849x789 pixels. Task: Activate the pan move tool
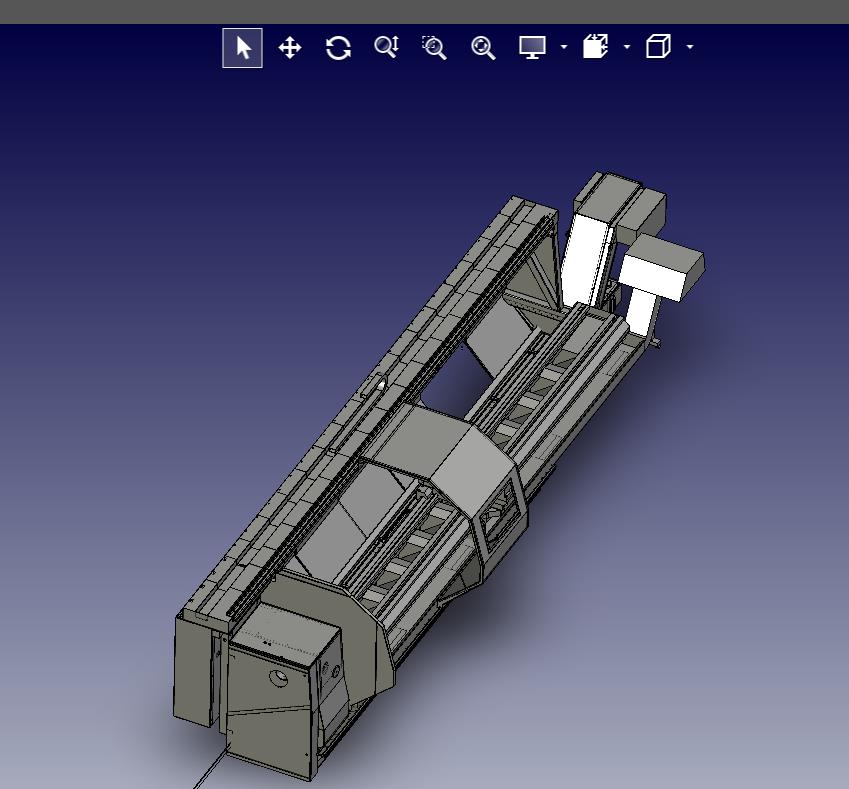coord(290,48)
